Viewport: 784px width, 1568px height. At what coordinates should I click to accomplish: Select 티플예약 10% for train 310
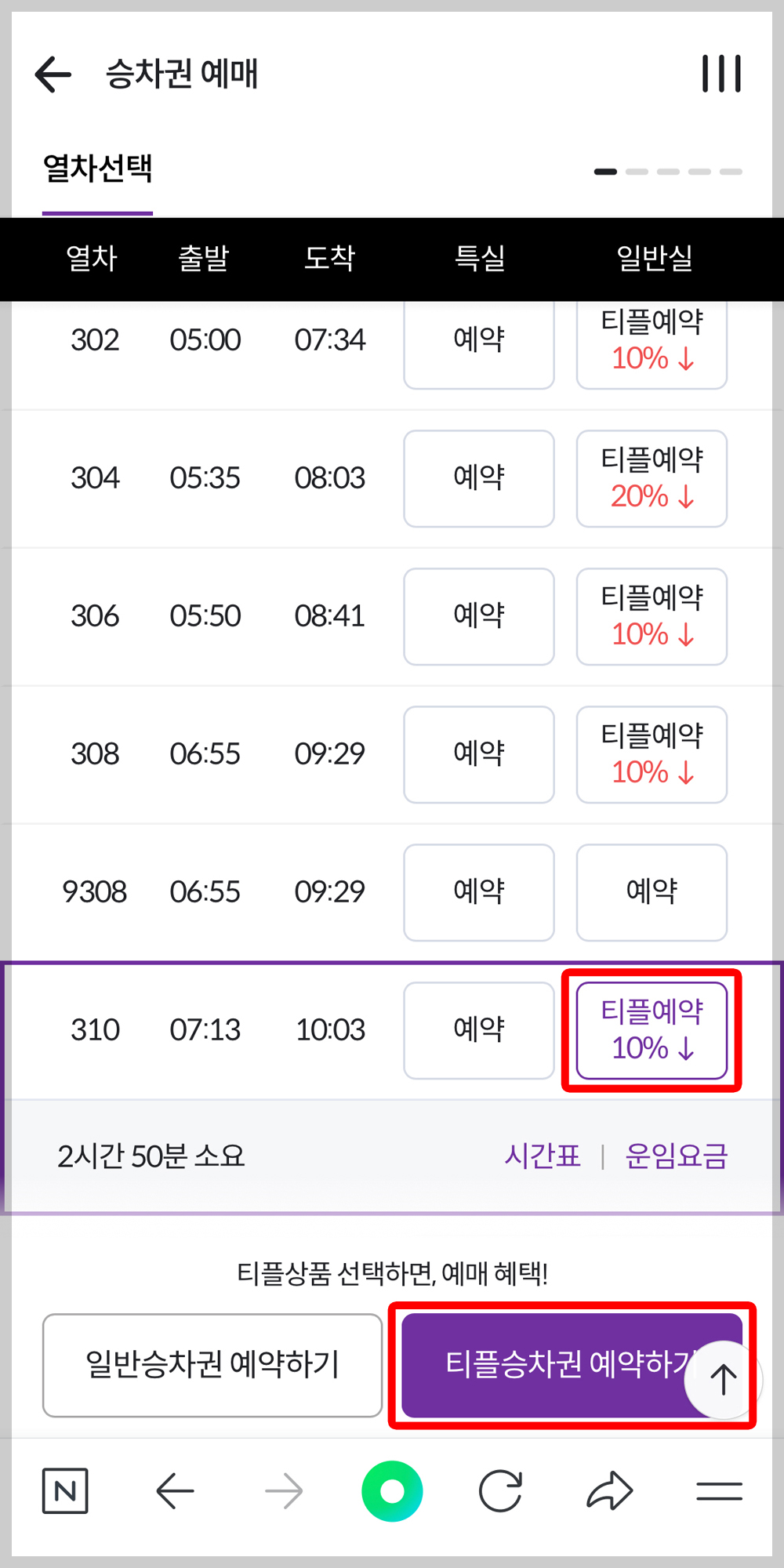tap(652, 1029)
